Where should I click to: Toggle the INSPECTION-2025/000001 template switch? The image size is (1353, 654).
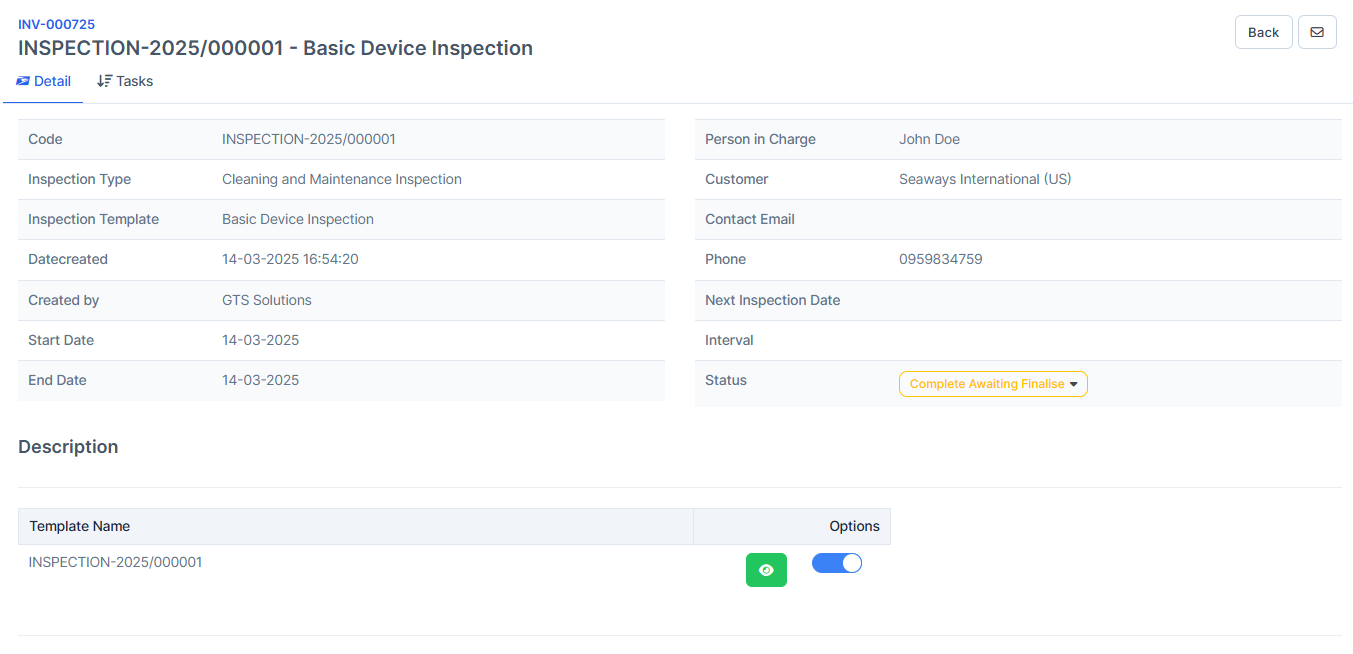click(x=837, y=563)
